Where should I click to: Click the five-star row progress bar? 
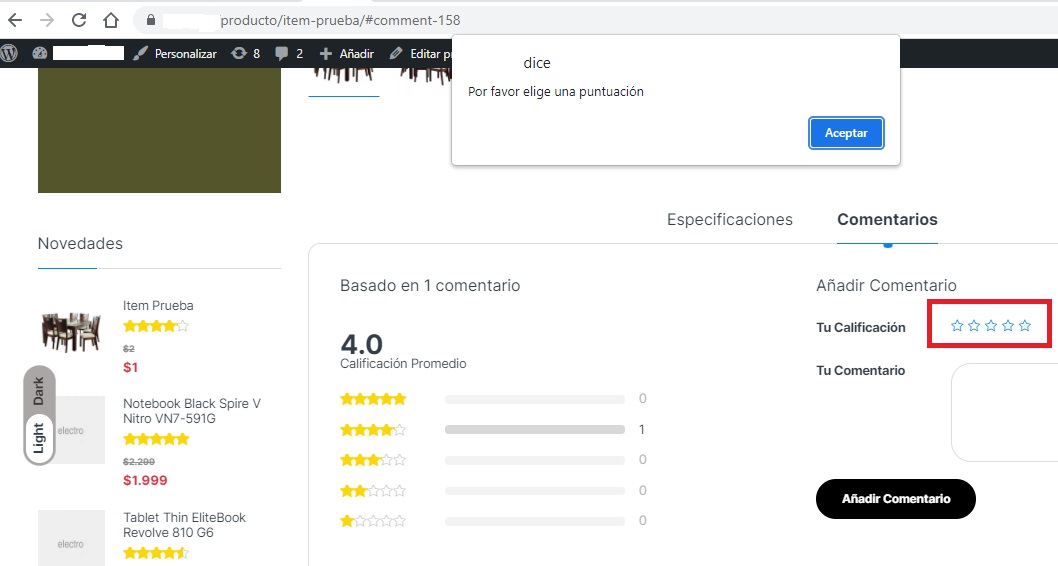pos(534,399)
